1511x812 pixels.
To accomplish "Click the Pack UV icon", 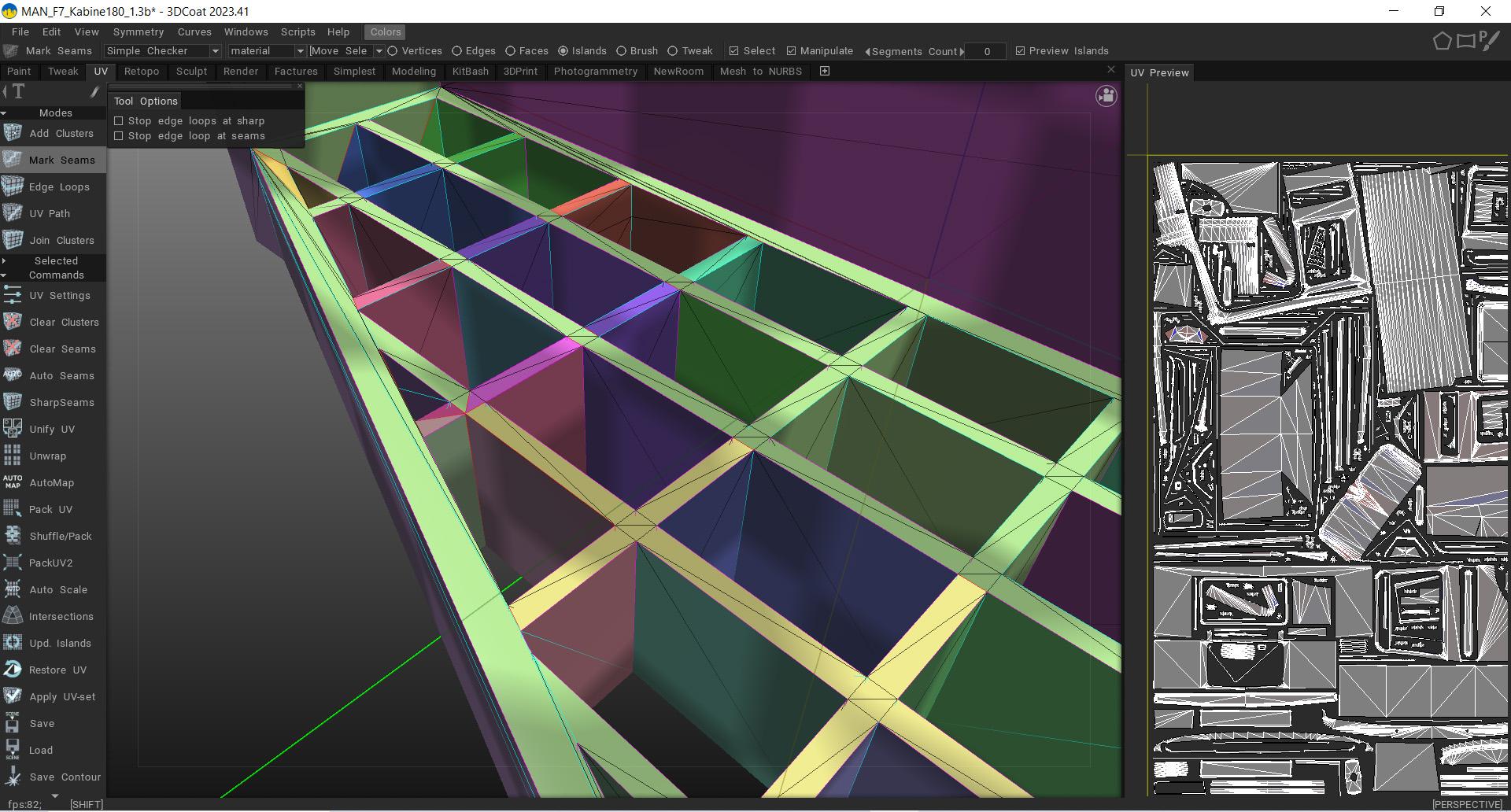I will 13,509.
